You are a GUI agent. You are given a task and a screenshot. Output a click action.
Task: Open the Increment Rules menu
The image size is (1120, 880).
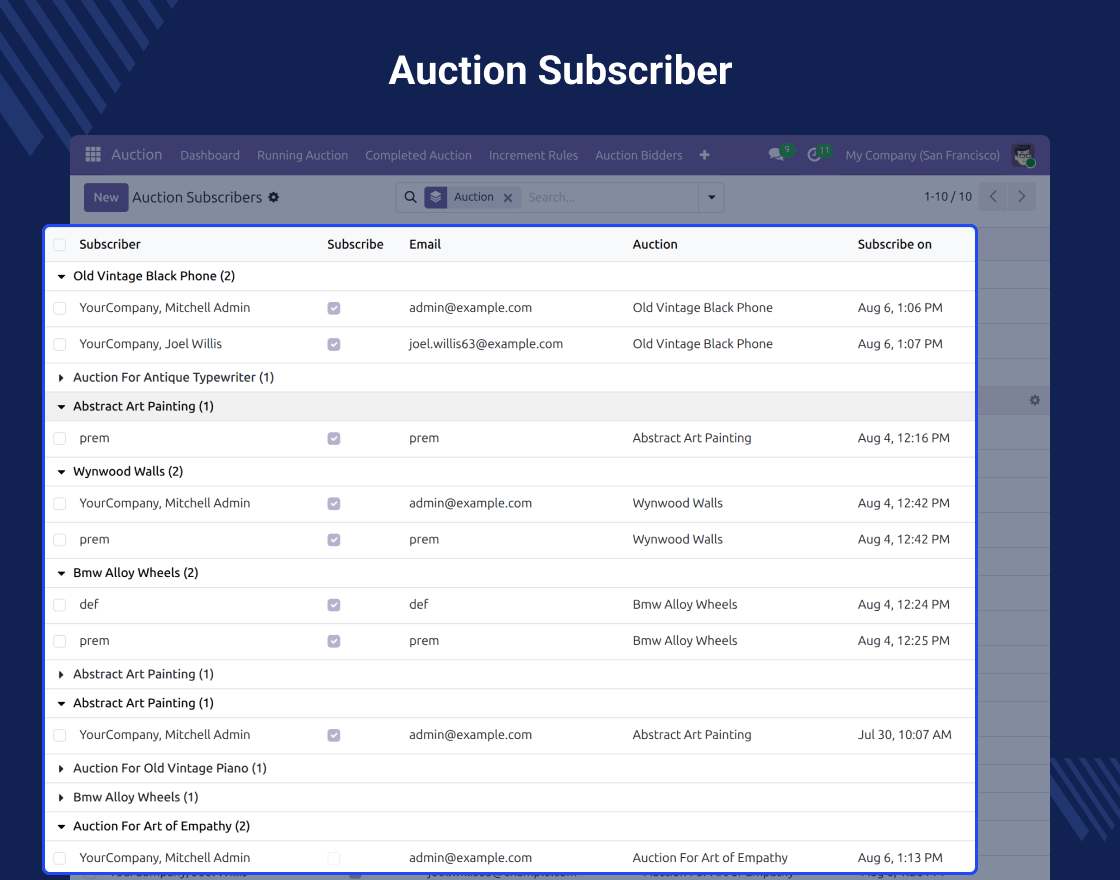click(534, 155)
